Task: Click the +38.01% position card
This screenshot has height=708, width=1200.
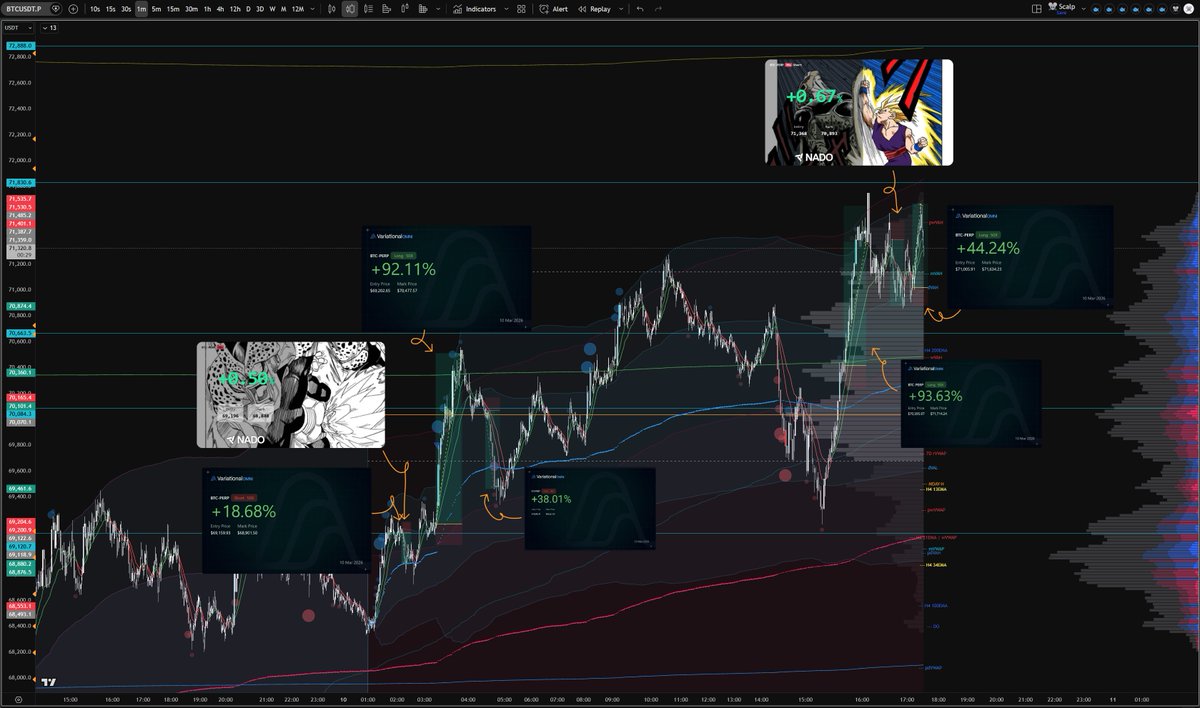Action: pos(589,508)
